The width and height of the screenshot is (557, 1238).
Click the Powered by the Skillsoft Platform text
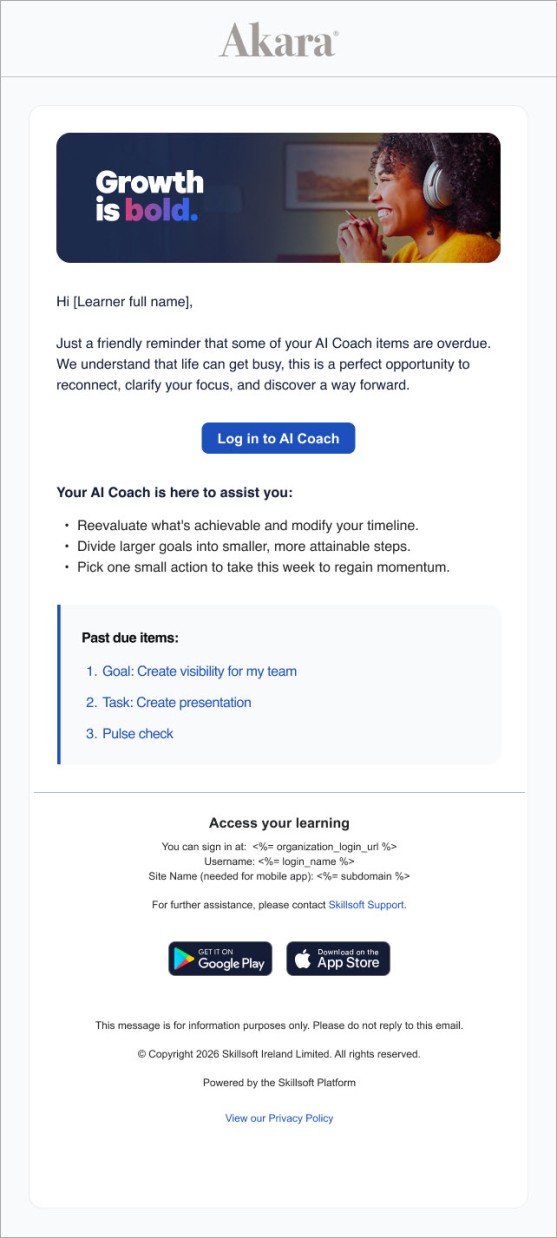click(x=279, y=1082)
